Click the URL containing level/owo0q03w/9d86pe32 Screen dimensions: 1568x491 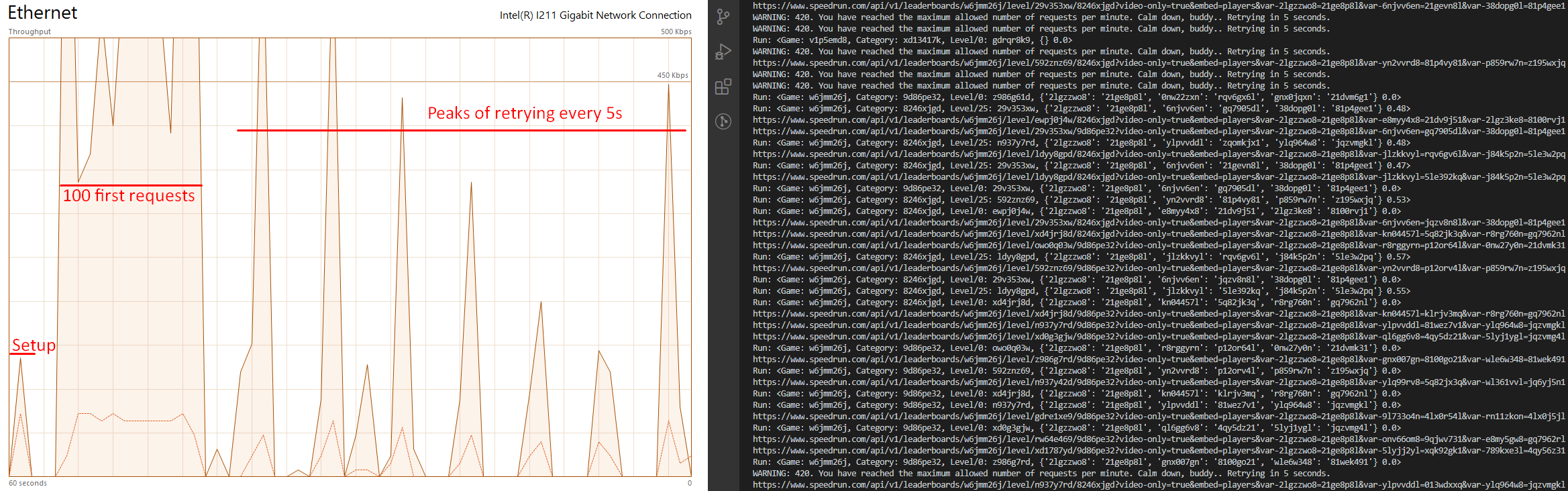pyautogui.click(x=1159, y=245)
